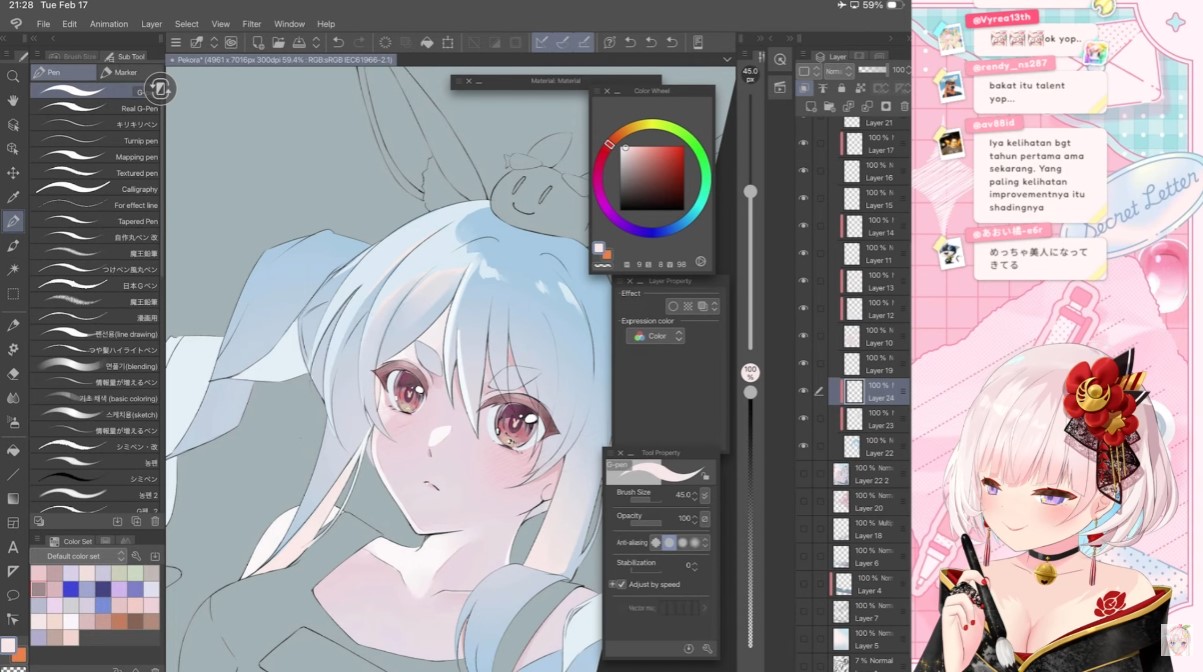Select the Text tool
The height and width of the screenshot is (672, 1203).
click(x=13, y=547)
